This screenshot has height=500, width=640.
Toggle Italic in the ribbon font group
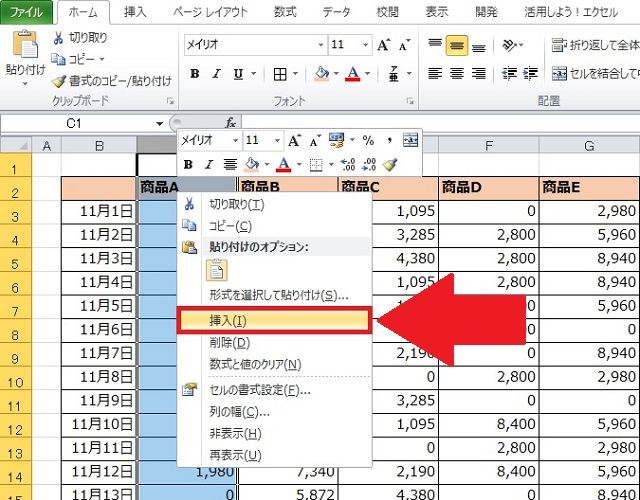click(x=216, y=74)
